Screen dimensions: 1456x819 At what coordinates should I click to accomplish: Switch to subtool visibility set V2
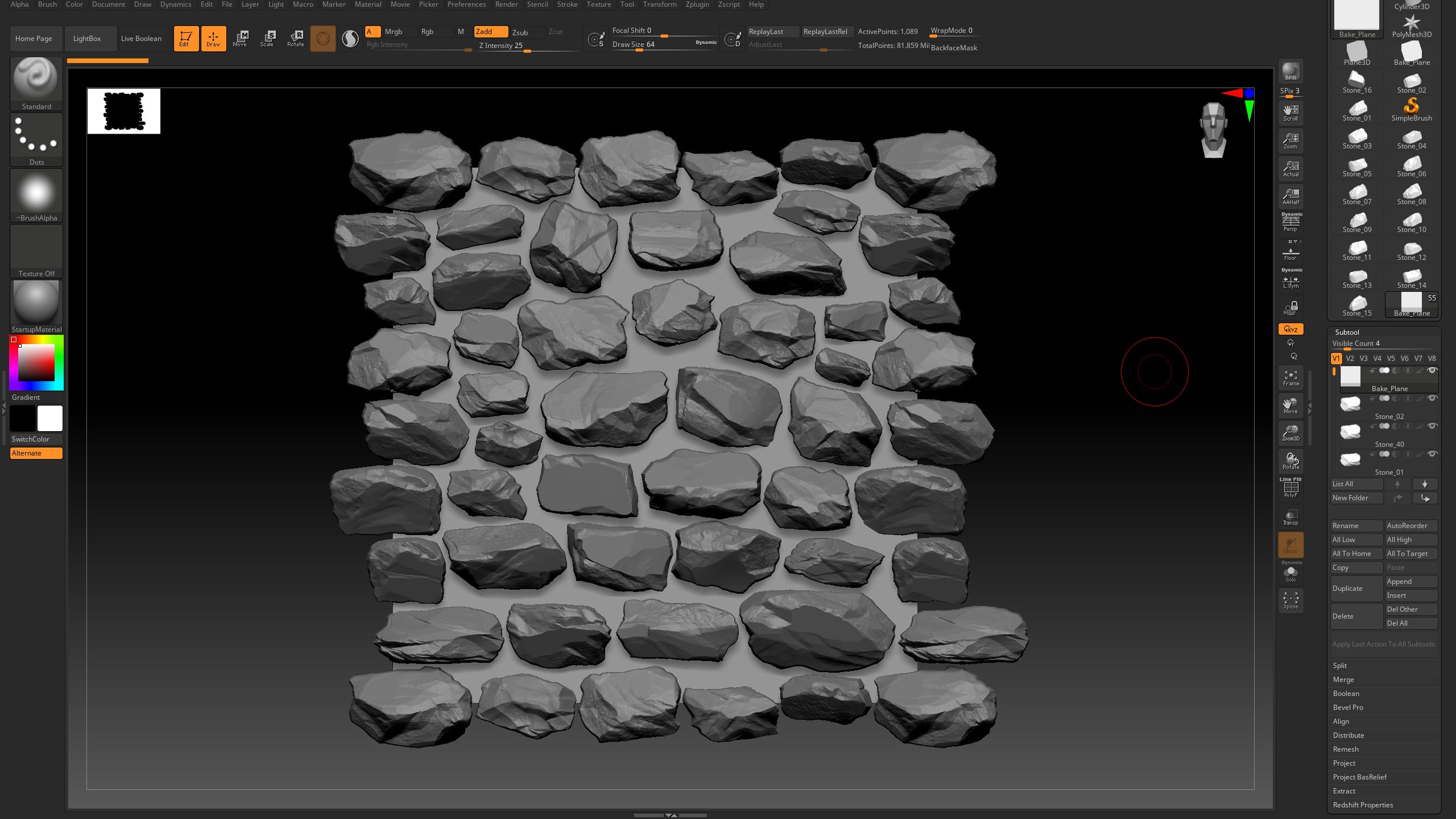coord(1350,358)
